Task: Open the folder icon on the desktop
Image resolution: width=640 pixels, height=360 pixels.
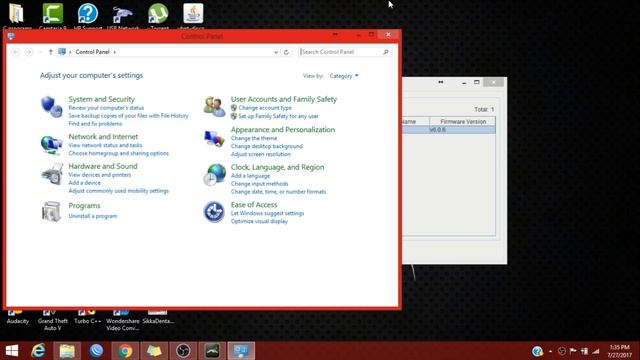Action: coord(17,16)
